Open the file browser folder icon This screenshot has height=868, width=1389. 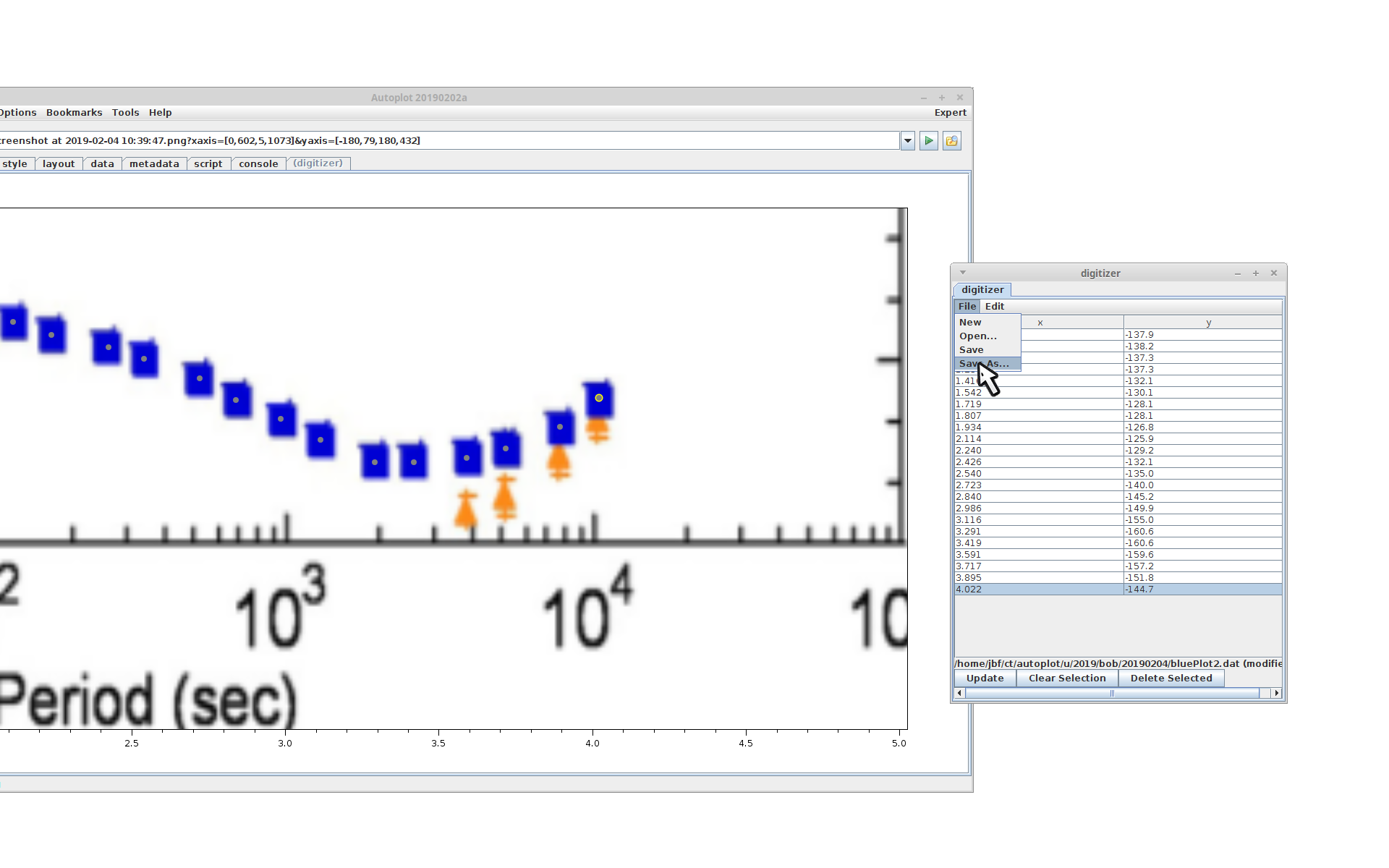(x=952, y=141)
